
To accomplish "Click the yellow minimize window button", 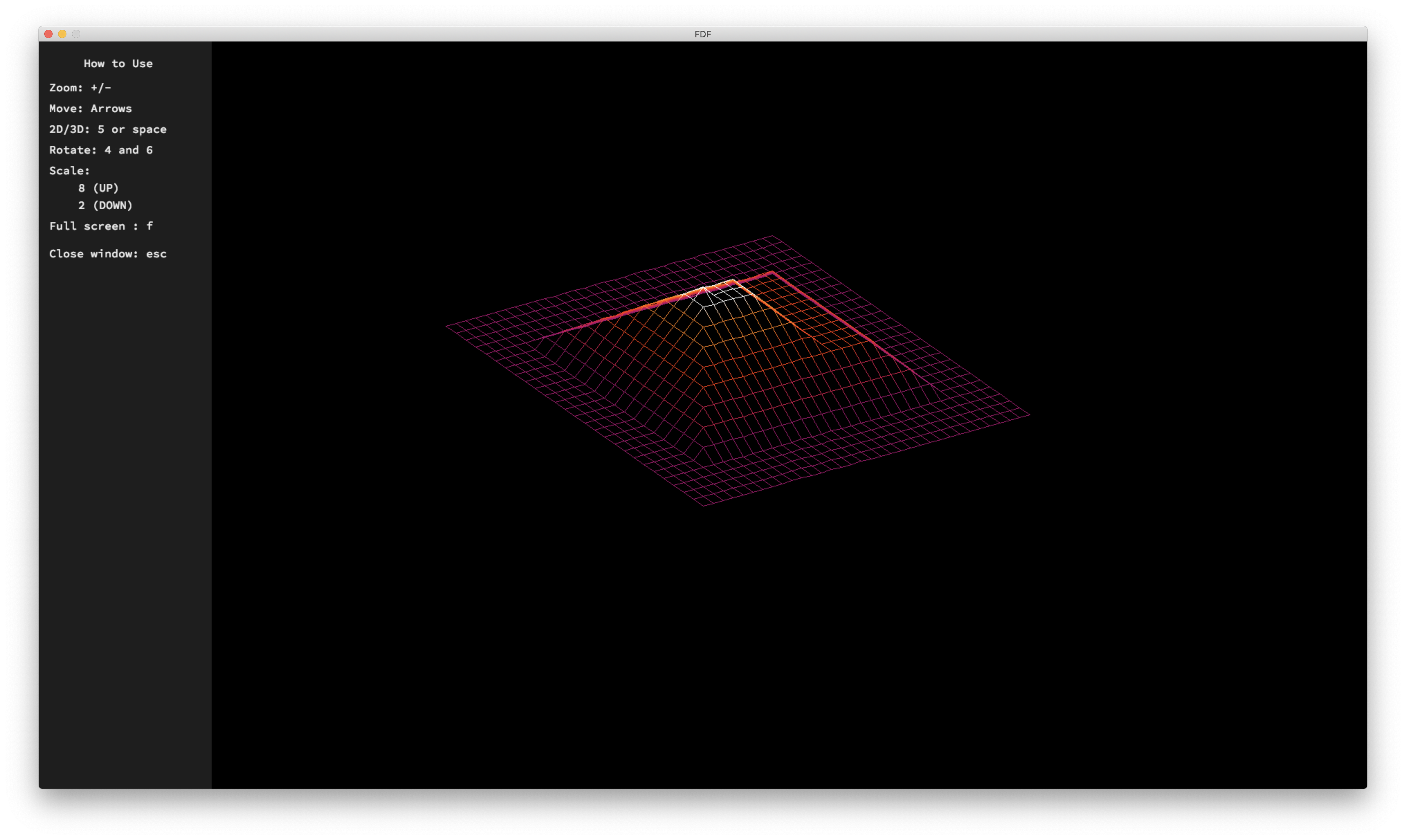I will [x=62, y=34].
